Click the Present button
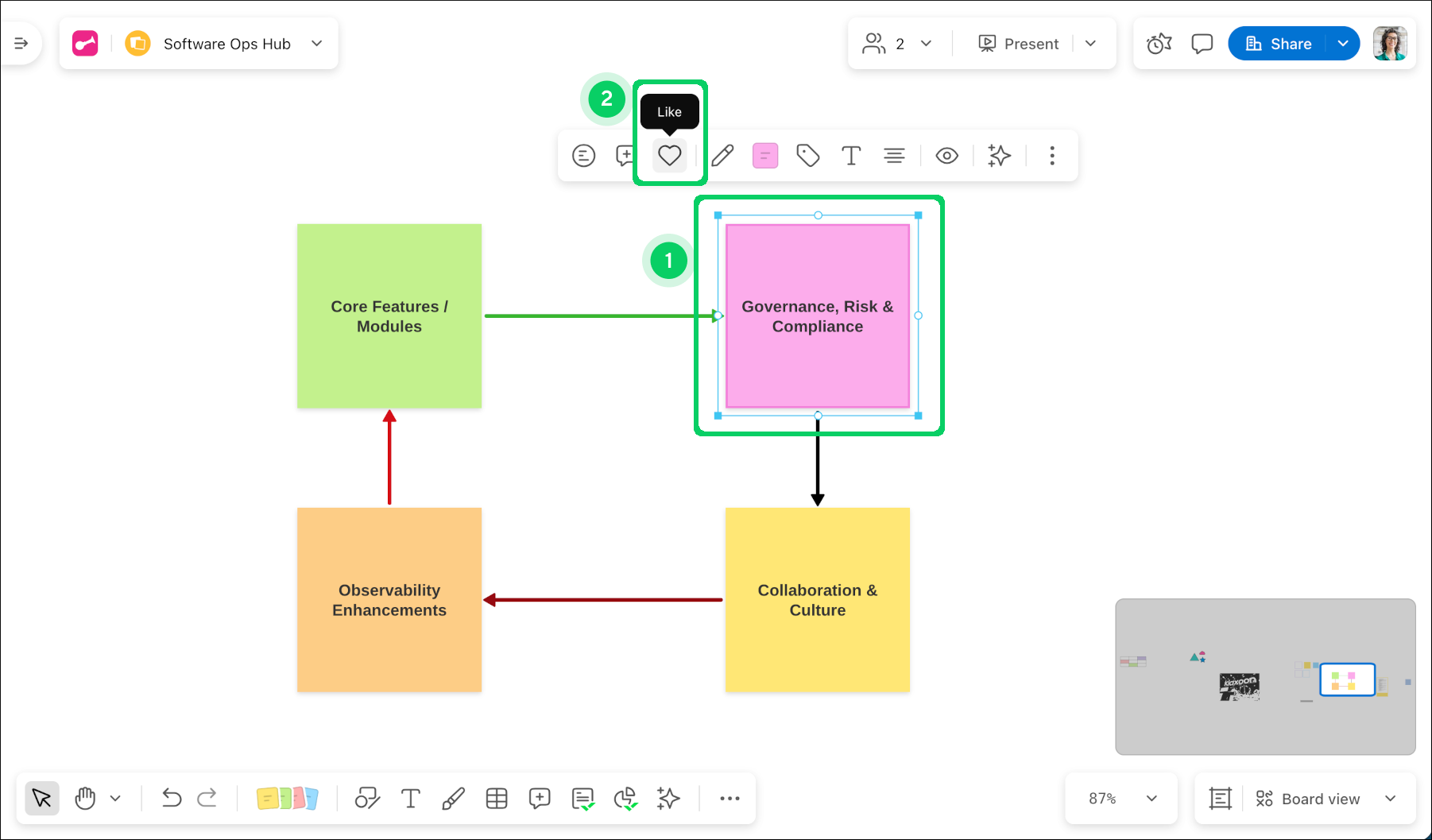The image size is (1432, 840). (x=1019, y=44)
